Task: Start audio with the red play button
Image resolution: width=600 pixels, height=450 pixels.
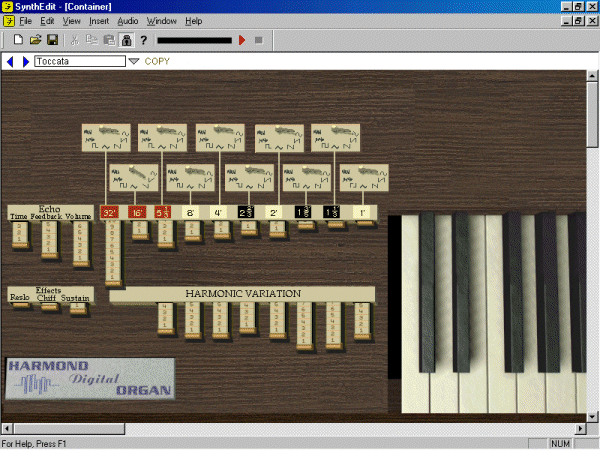Action: tap(241, 40)
